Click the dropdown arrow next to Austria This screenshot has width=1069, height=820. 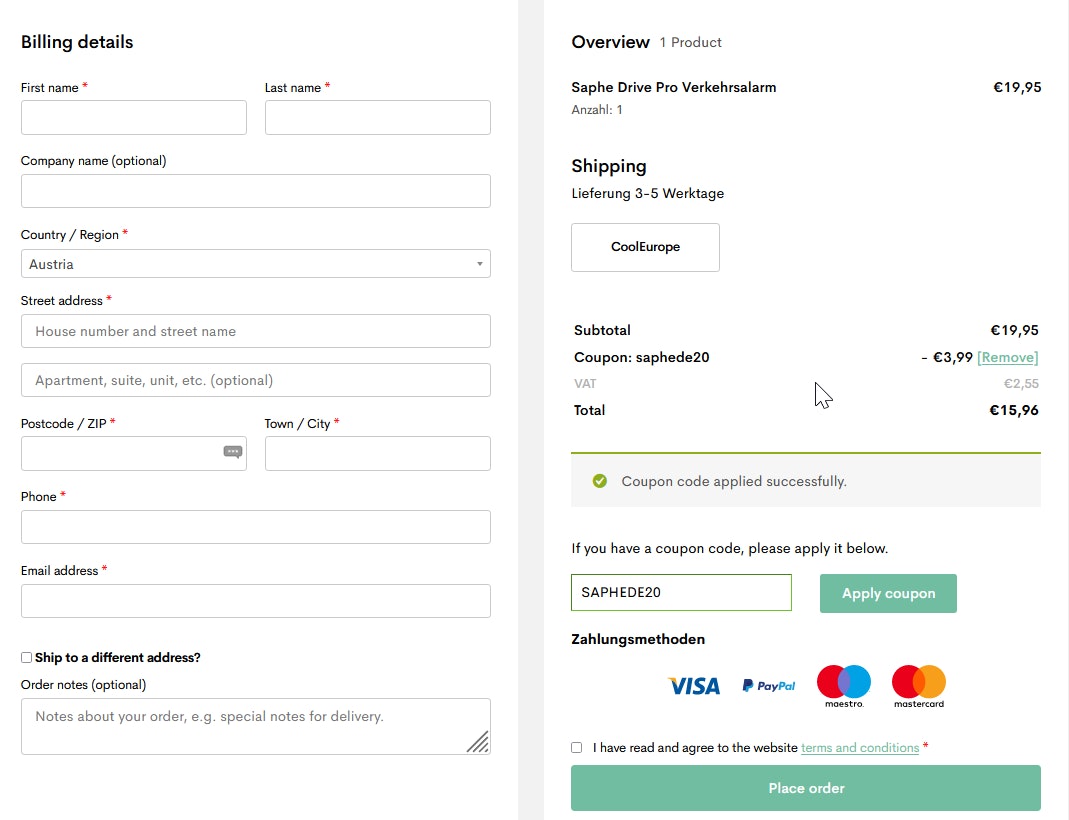point(479,264)
